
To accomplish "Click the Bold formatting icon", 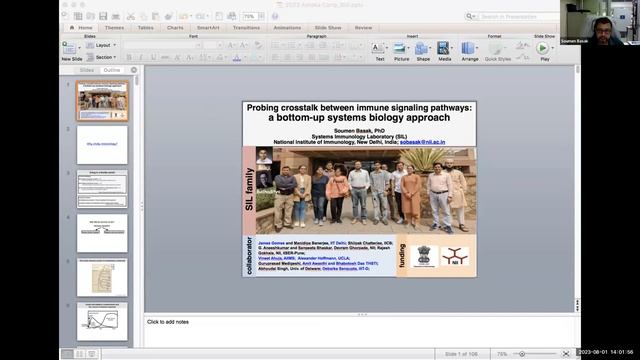I will (x=129, y=58).
